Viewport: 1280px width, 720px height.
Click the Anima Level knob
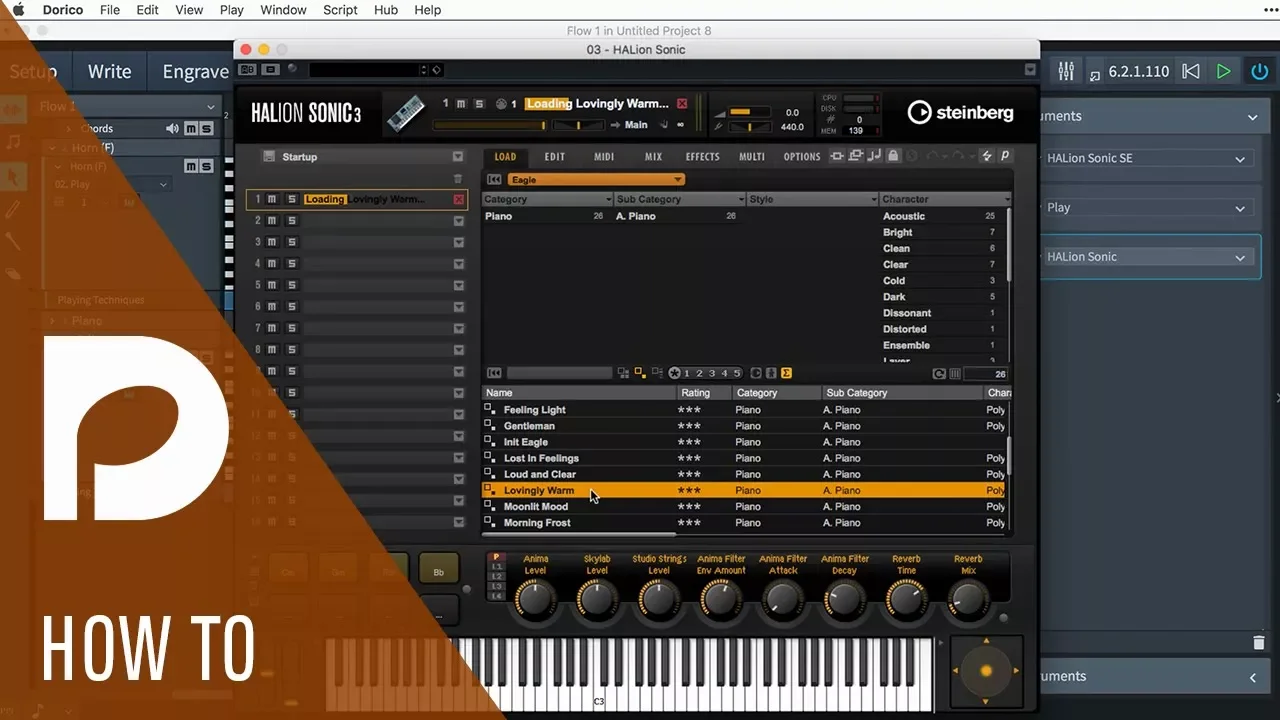[535, 600]
